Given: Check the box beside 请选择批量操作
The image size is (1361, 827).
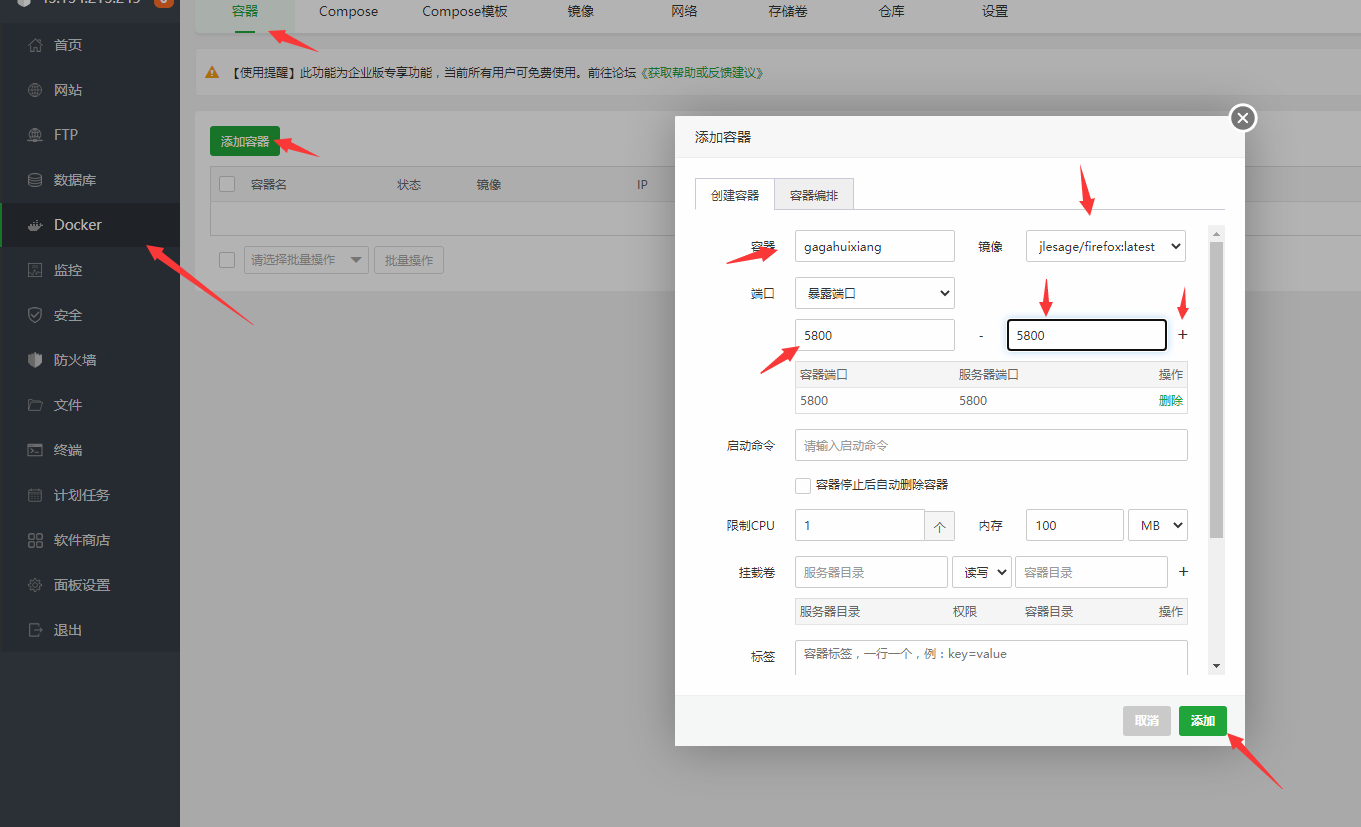Looking at the screenshot, I should (x=227, y=260).
